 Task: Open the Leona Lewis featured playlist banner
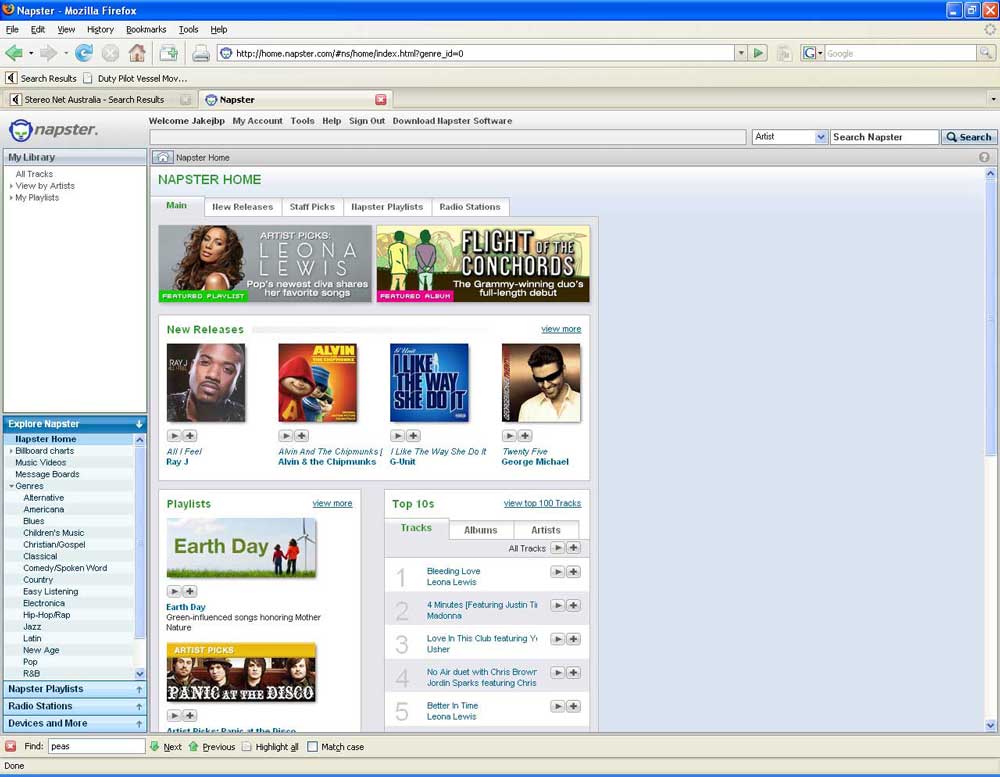265,263
